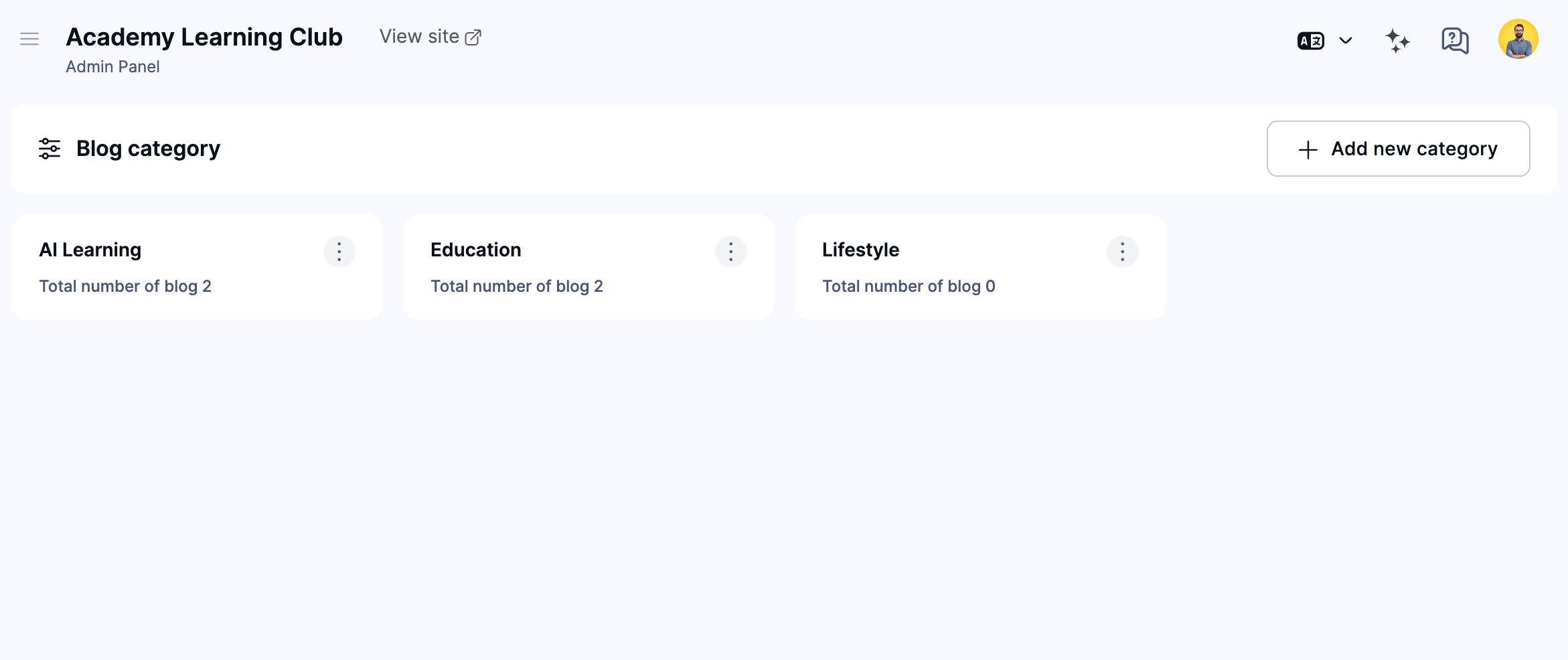Open the hamburger navigation menu
1568x660 pixels.
click(x=29, y=39)
